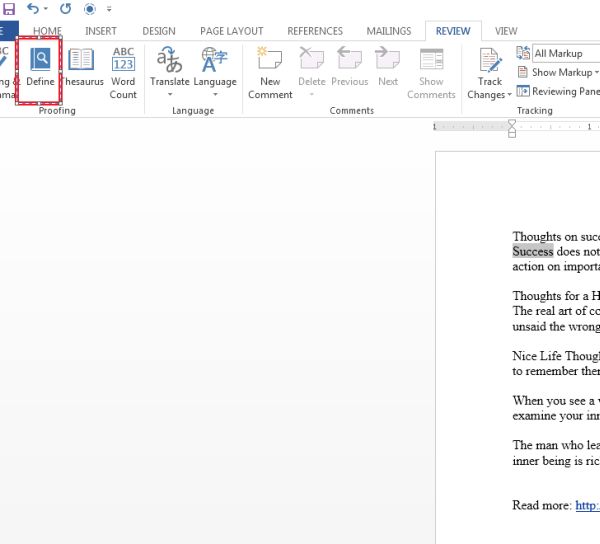This screenshot has width=600, height=544.
Task: Click the highlighted word Success in document
Action: point(533,251)
